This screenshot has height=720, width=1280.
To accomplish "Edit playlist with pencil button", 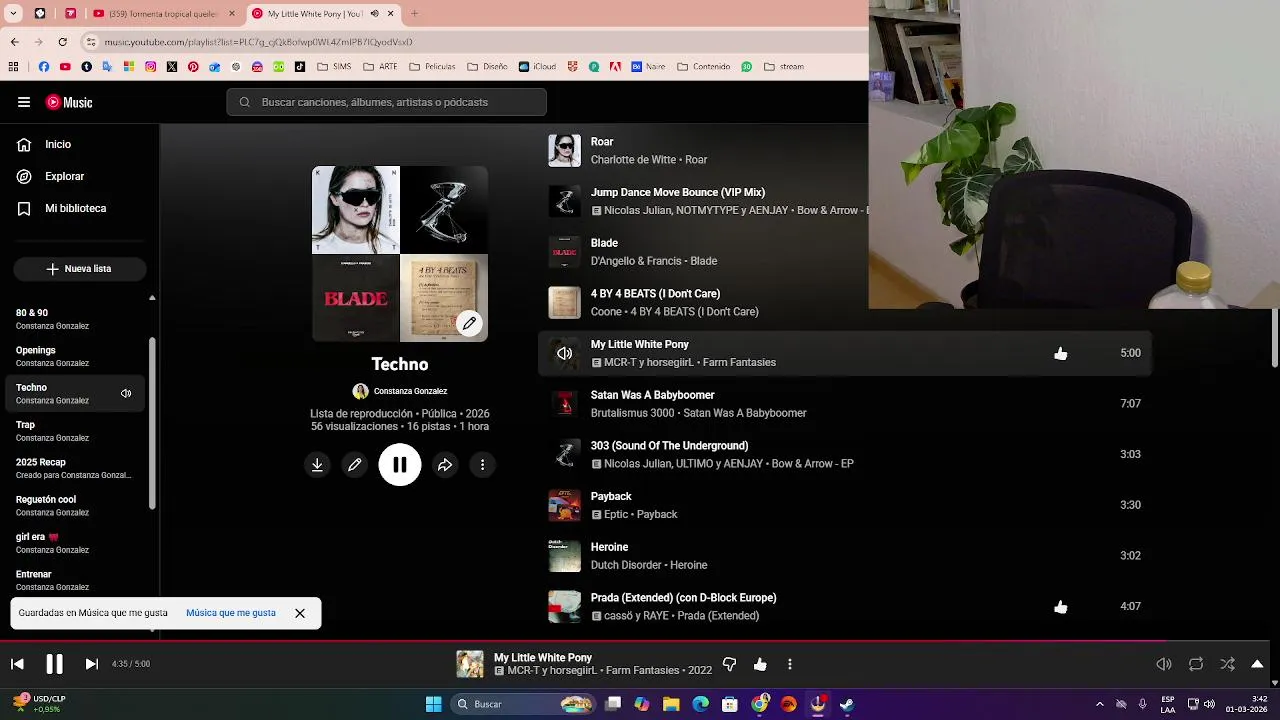I will coord(355,465).
